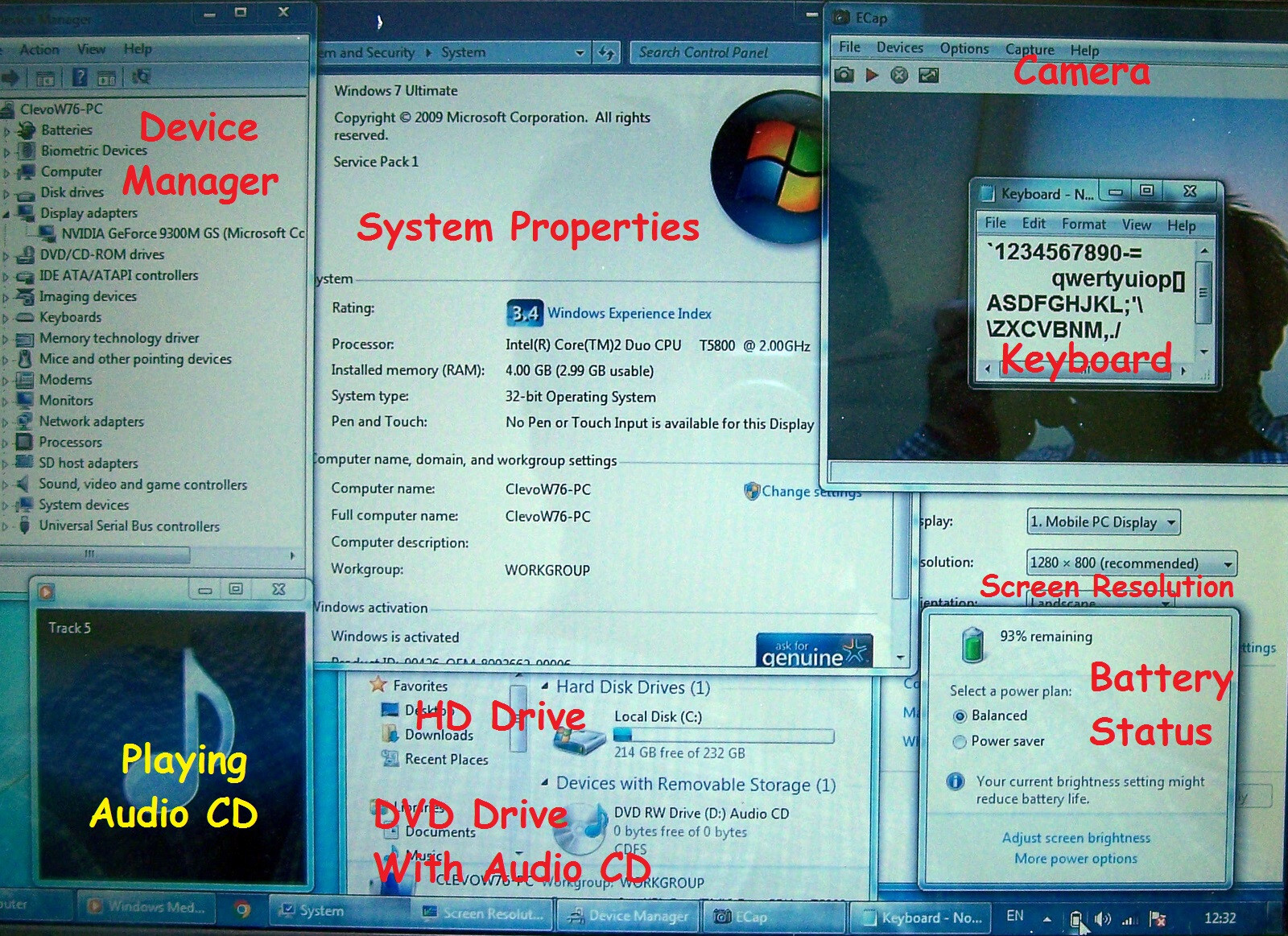Open the Devices menu in ECap
The width and height of the screenshot is (1288, 936).
[x=900, y=47]
